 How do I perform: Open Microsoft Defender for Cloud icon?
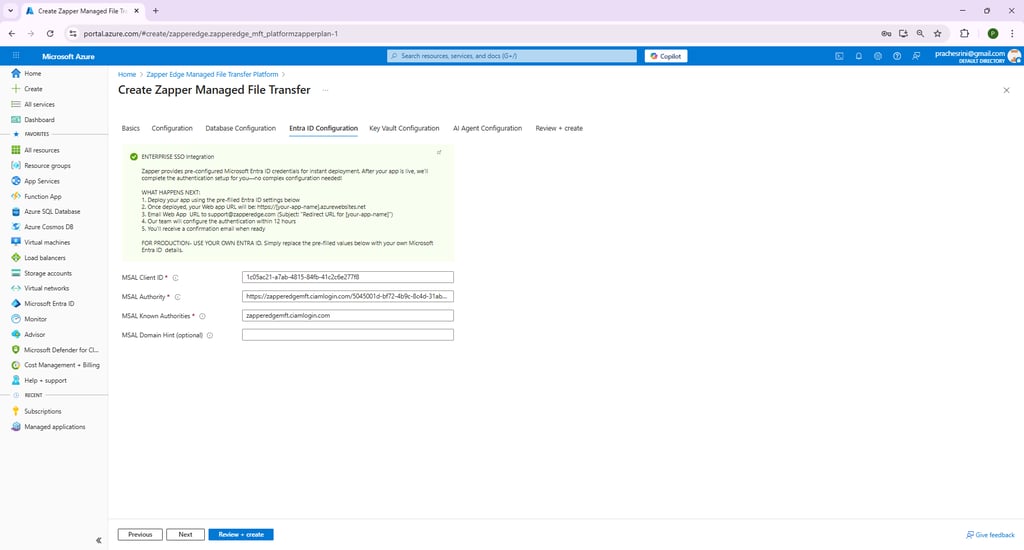16,350
